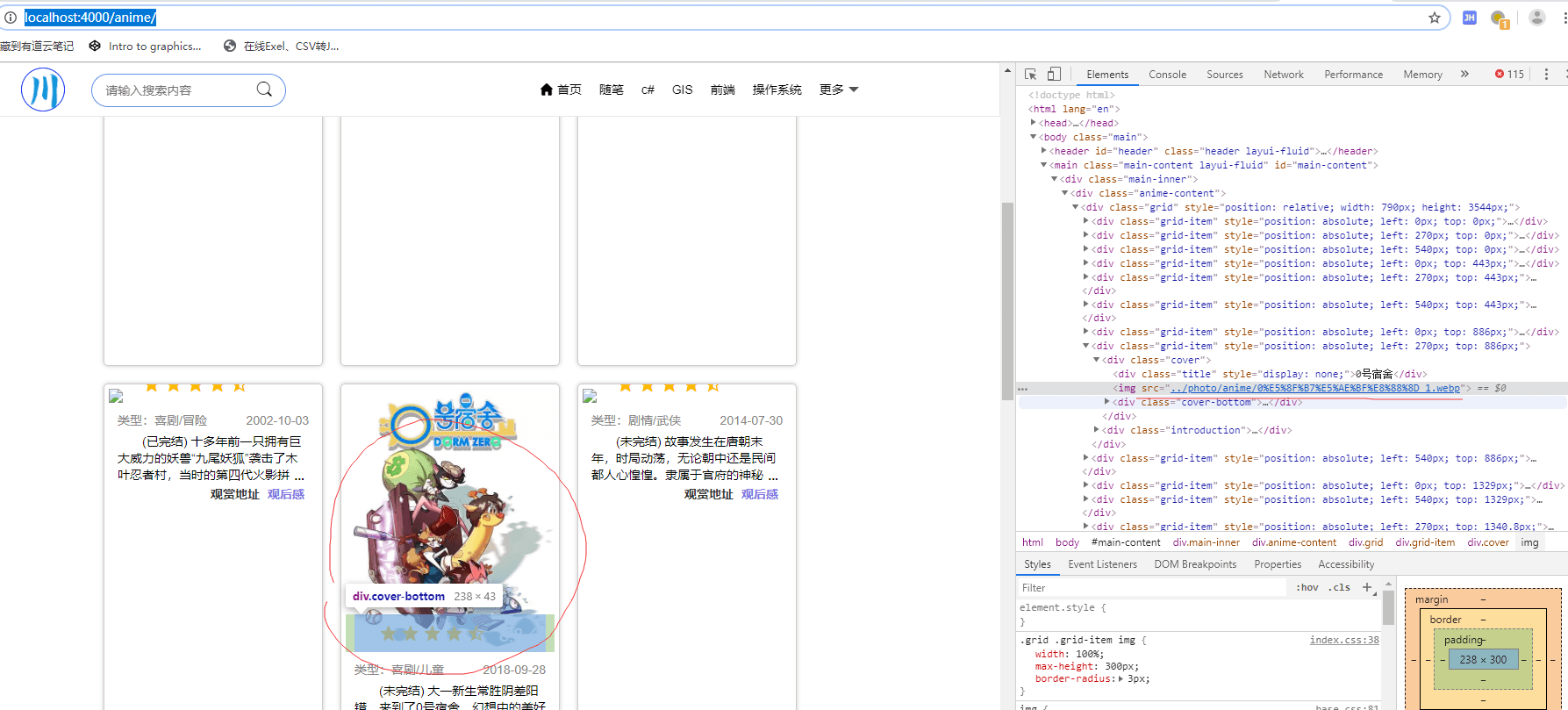Image resolution: width=1568 pixels, height=710 pixels.
Task: Activate the inspect element picker tool
Action: (x=1031, y=75)
